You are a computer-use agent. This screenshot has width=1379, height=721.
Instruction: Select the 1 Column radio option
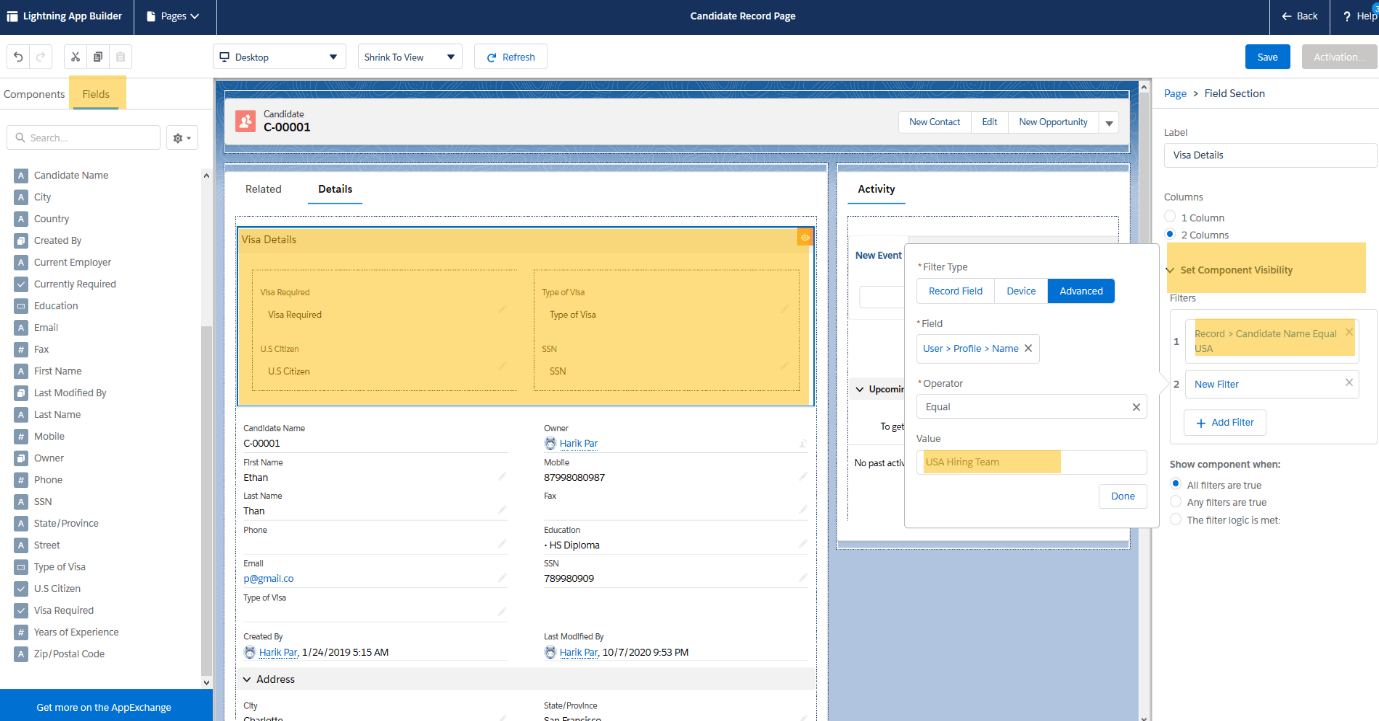(x=1171, y=217)
